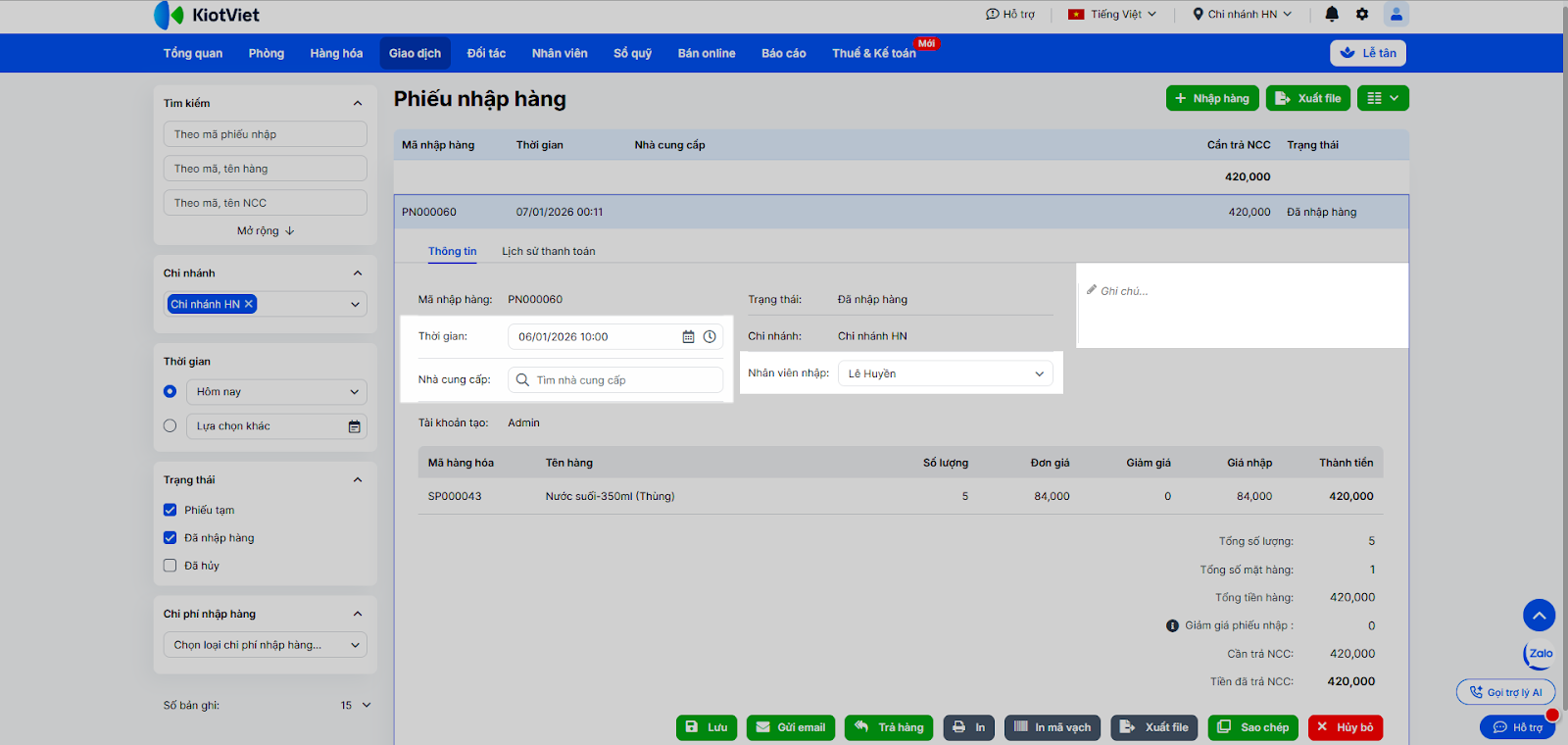1568x745 pixels.
Task: Open the Báo cáo menu
Action: click(784, 53)
